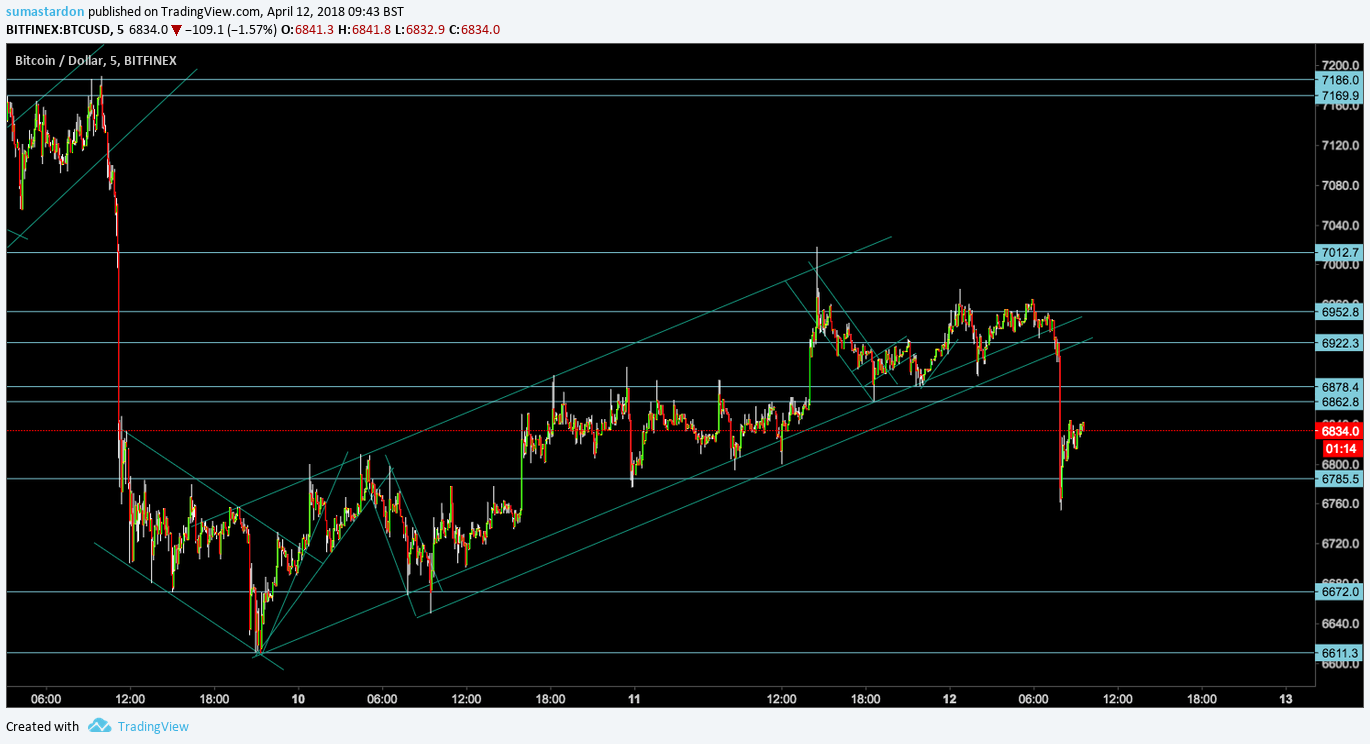Screen dimensions: 1370x744
Task: Click the red current price label 6834.0
Action: pos(1339,430)
